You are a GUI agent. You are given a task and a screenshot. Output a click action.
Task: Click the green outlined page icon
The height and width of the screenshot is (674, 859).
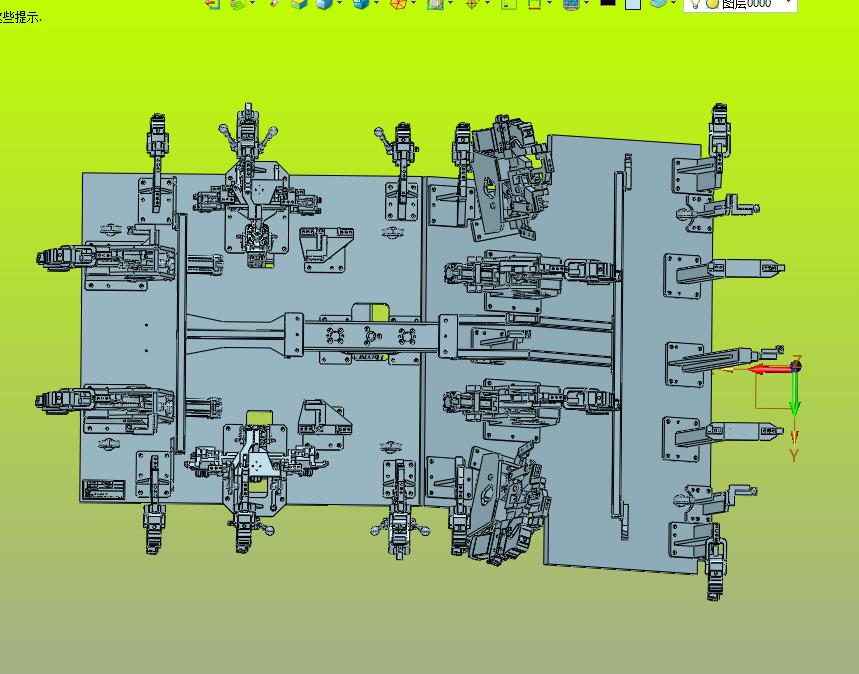click(509, 4)
